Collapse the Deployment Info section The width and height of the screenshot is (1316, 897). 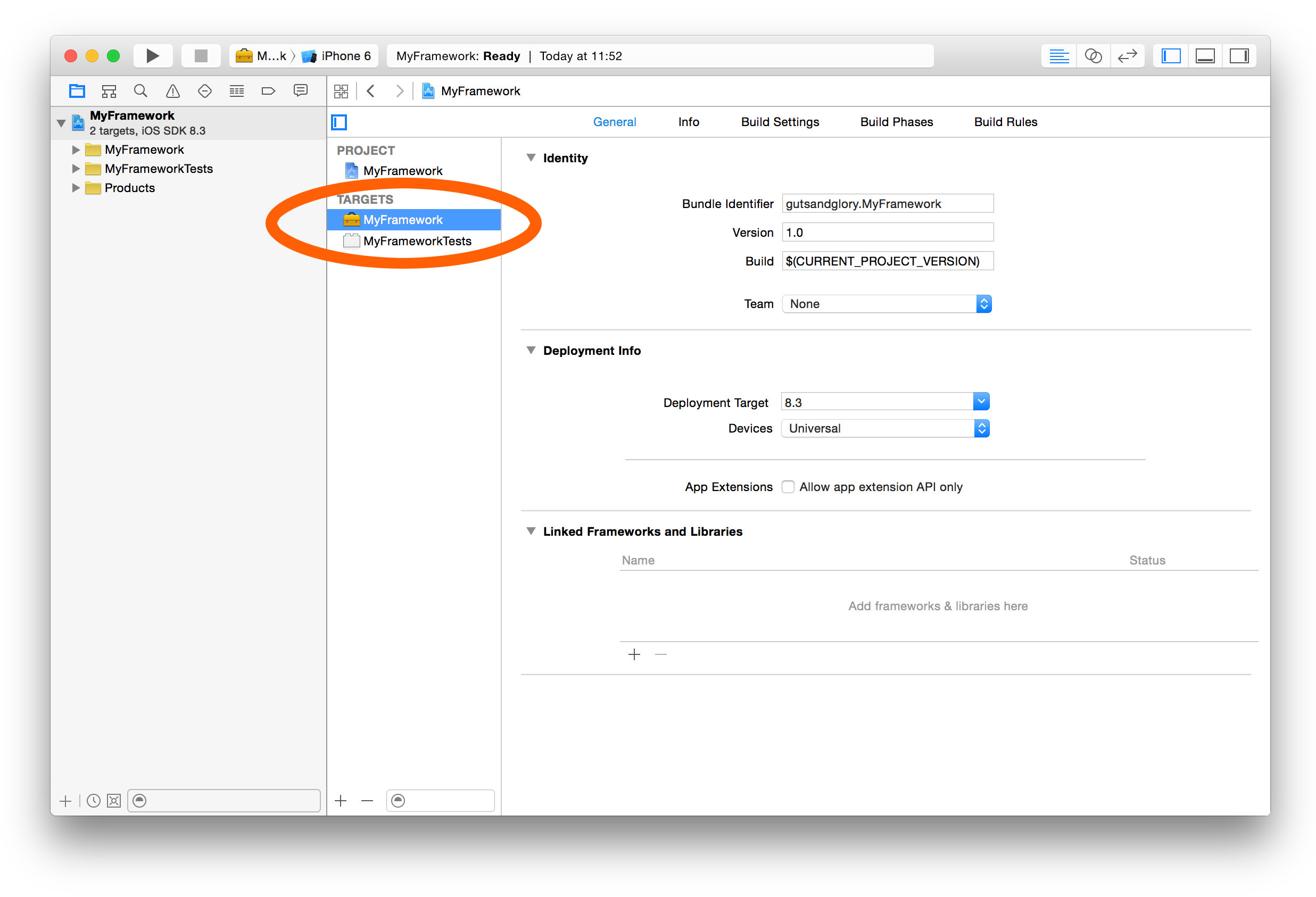(x=531, y=351)
